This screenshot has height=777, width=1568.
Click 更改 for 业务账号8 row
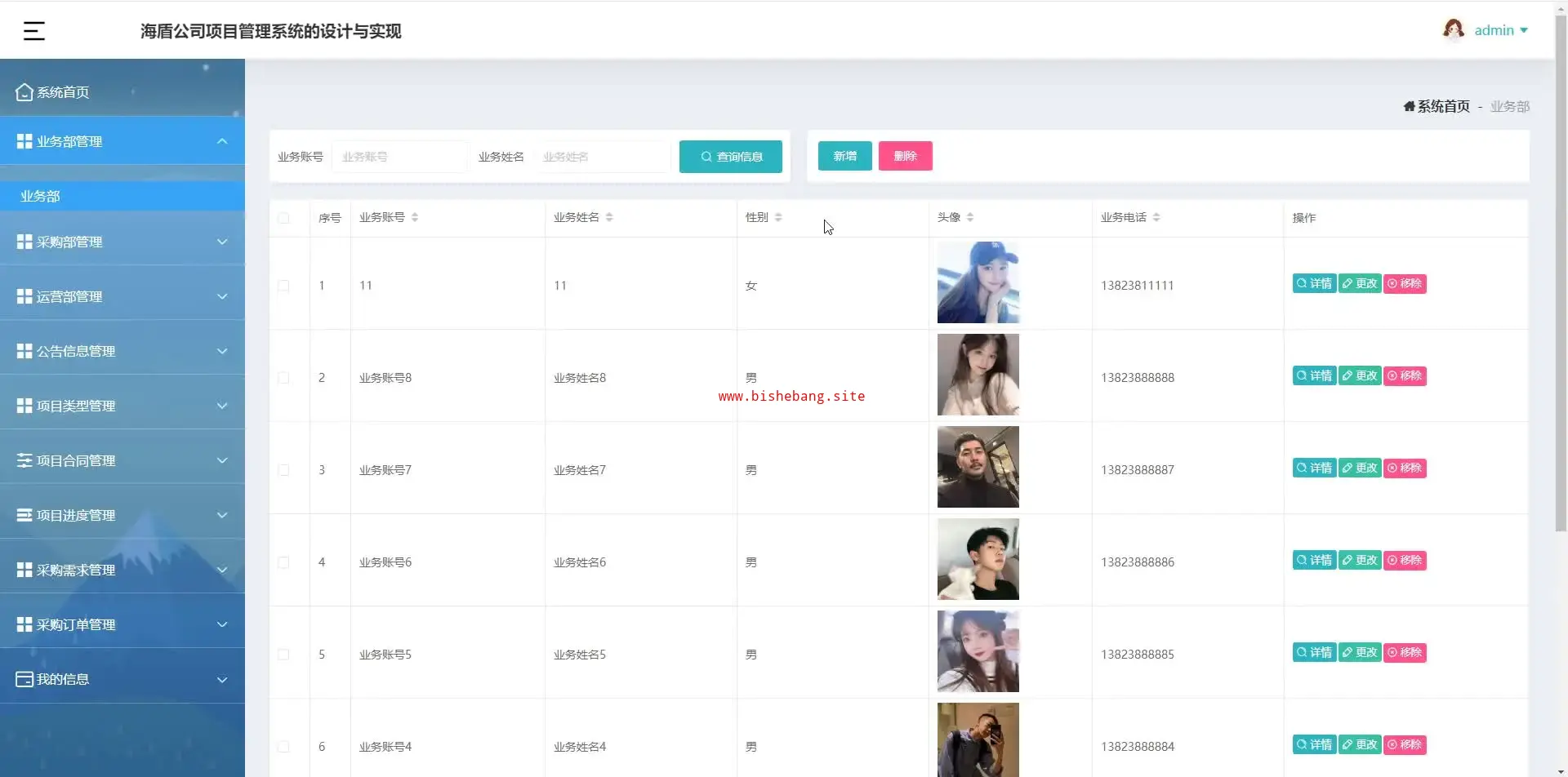[1360, 376]
